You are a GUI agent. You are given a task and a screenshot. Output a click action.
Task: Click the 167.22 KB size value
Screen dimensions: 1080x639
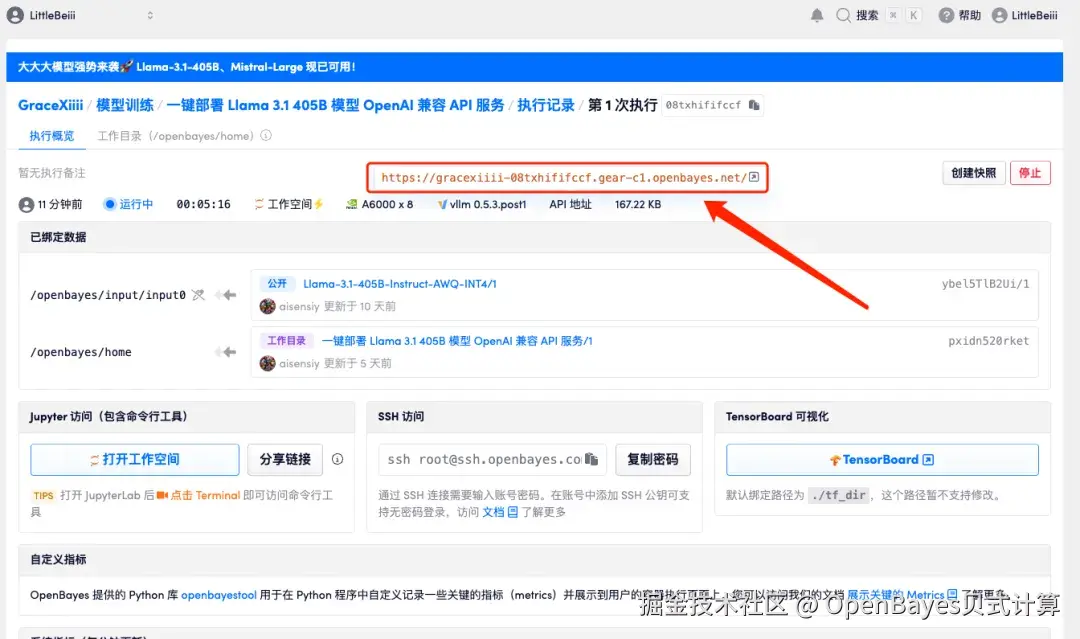click(638, 205)
